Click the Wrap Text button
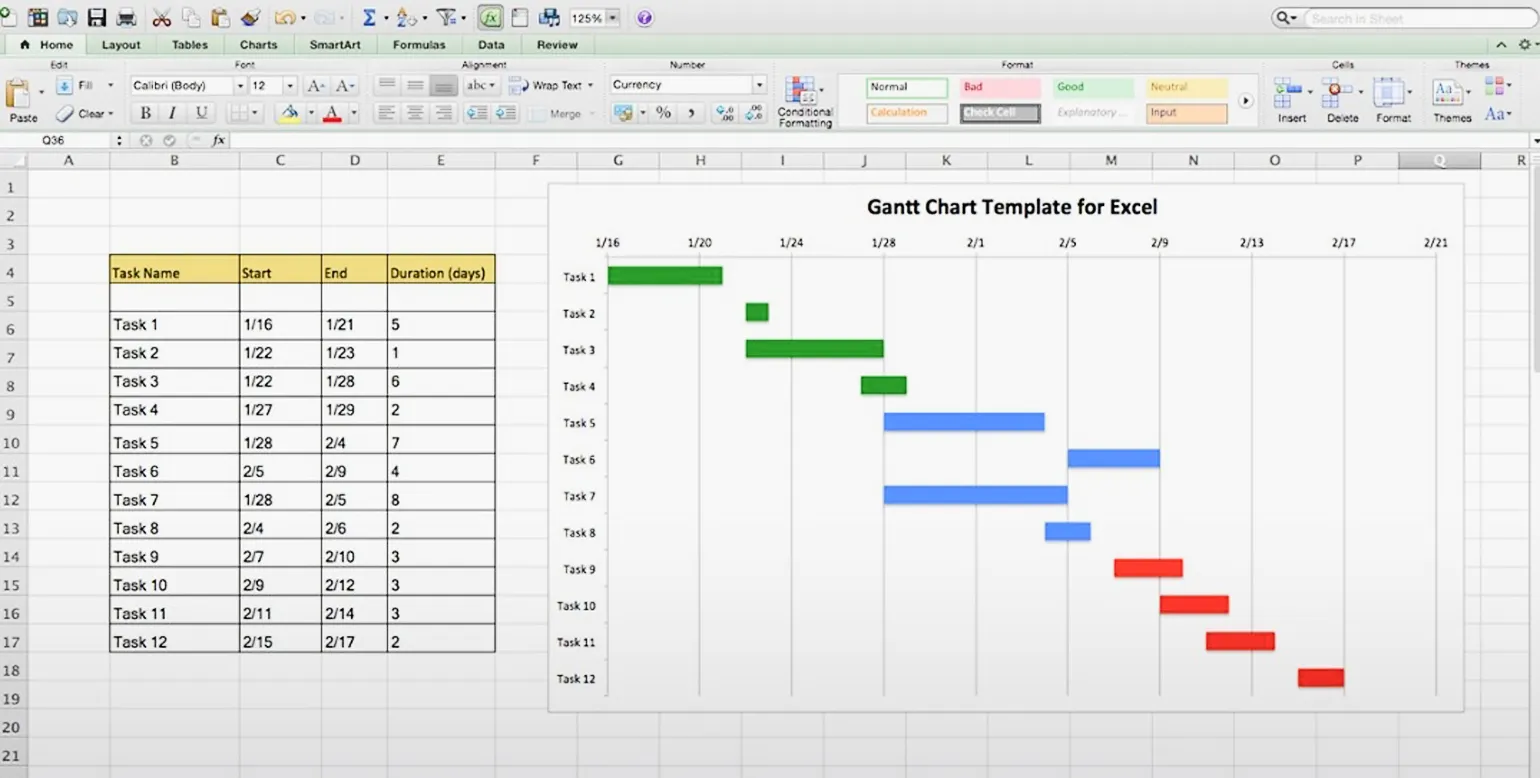The image size is (1540, 778). pos(550,86)
